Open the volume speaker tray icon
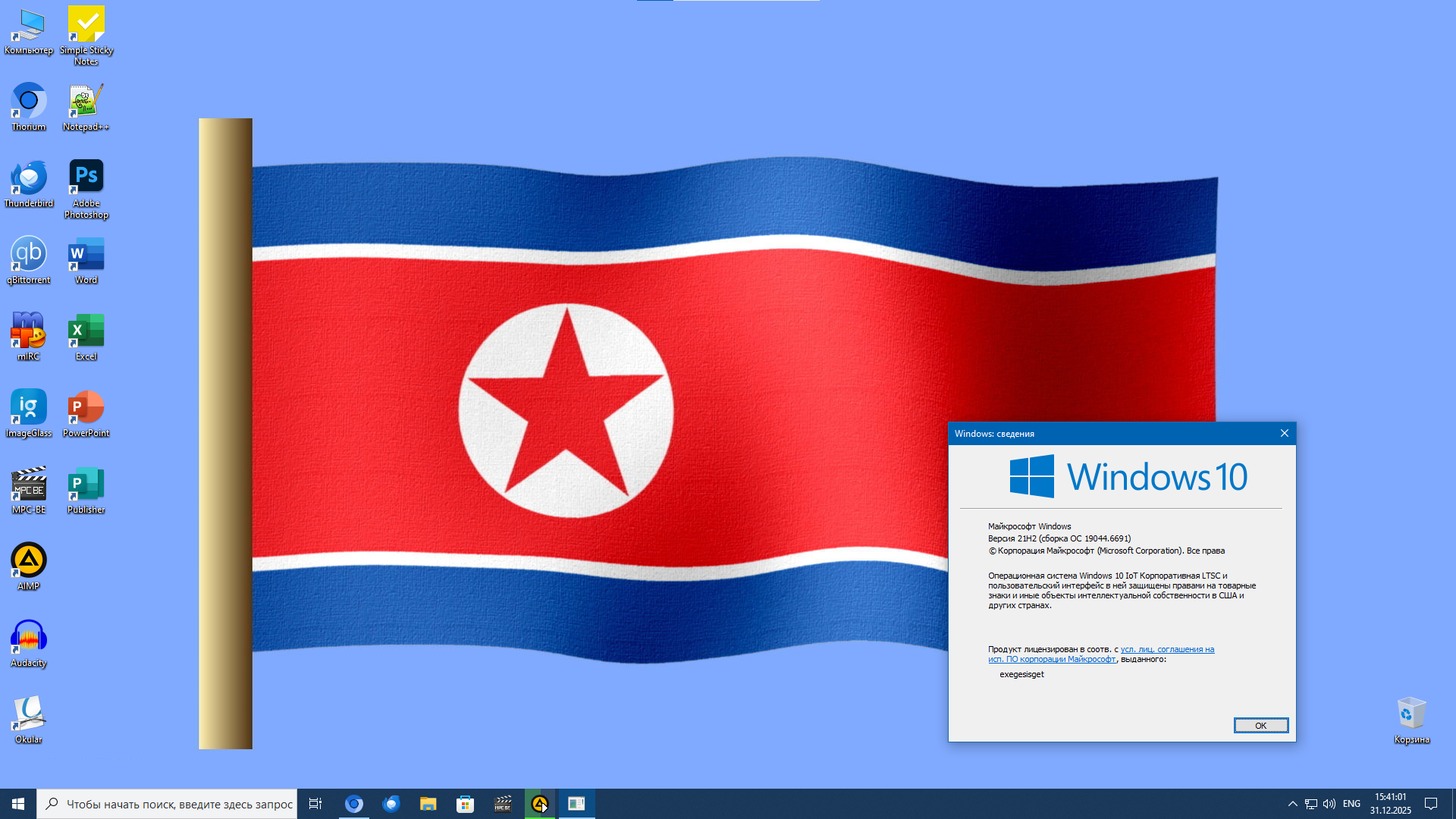 pos(1329,804)
